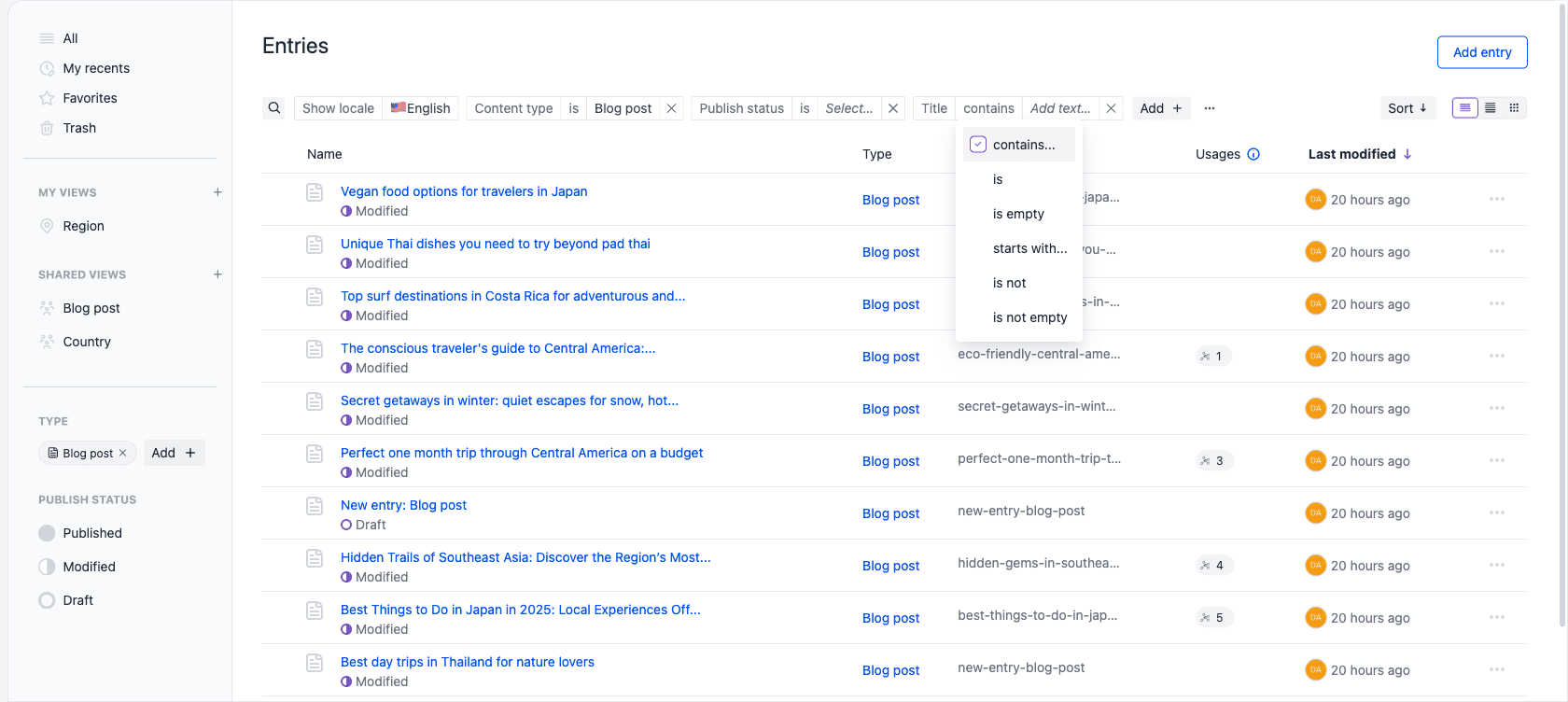This screenshot has height=702, width=1568.
Task: Add a new view under My Views
Action: point(217,192)
